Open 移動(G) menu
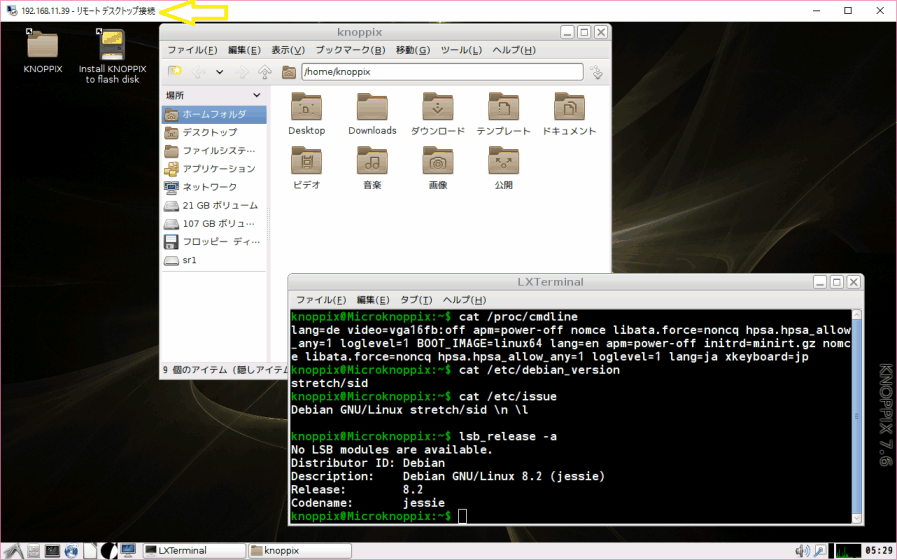Screen dimensions: 897x560 pyautogui.click(x=412, y=50)
